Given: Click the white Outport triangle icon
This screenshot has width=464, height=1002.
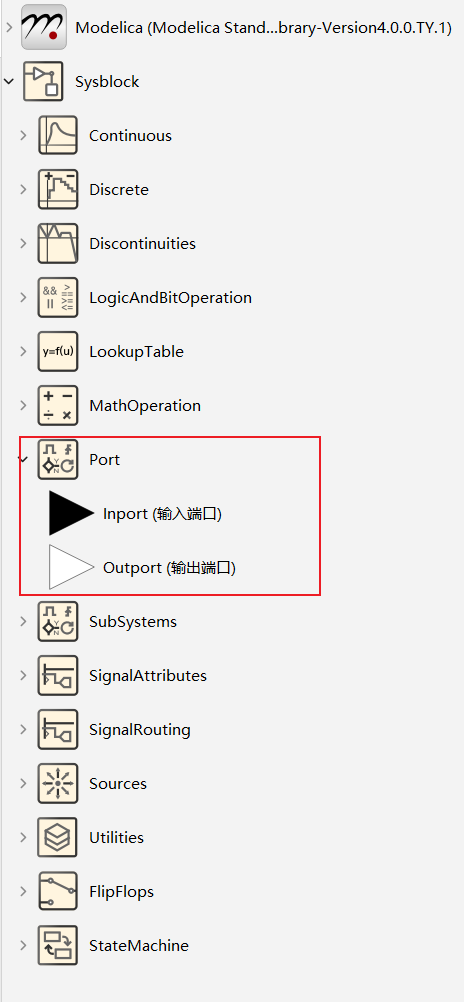Looking at the screenshot, I should pyautogui.click(x=72, y=567).
